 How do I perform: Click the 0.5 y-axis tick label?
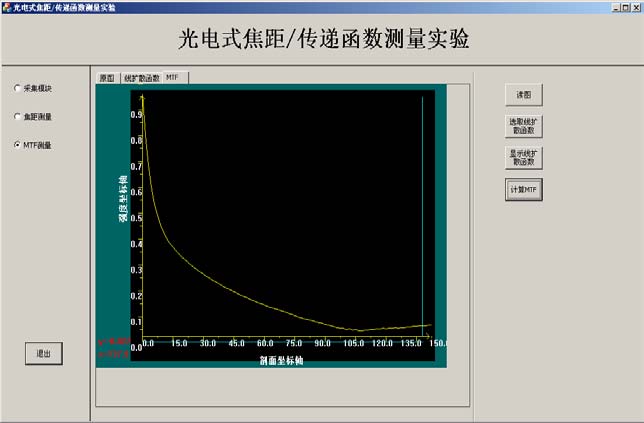pos(136,218)
